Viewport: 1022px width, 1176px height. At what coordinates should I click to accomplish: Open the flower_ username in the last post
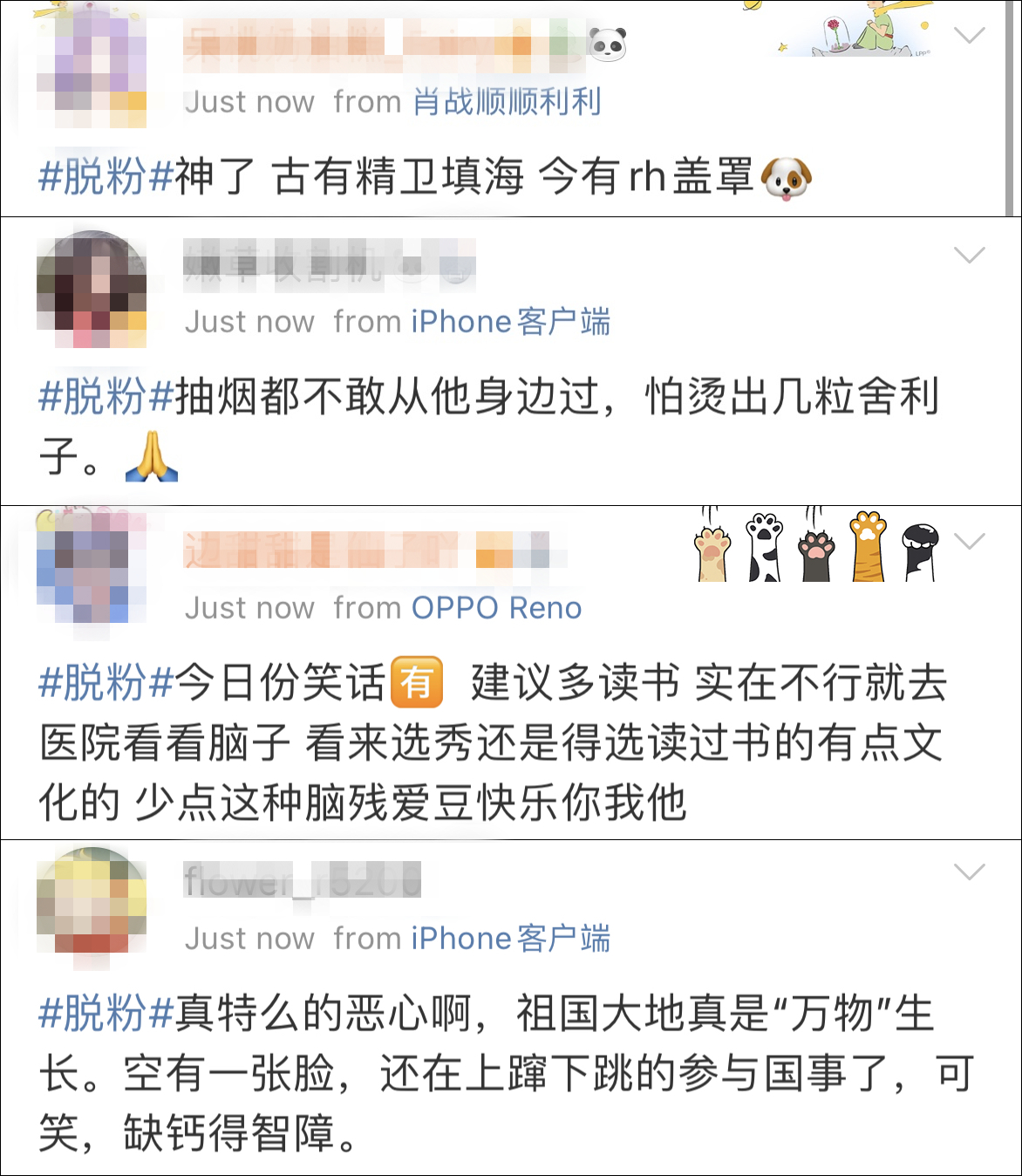click(303, 880)
